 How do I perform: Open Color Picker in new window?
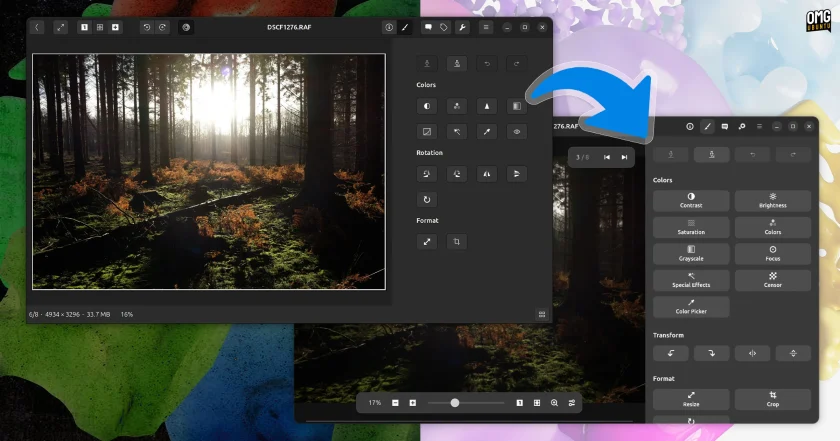(691, 307)
